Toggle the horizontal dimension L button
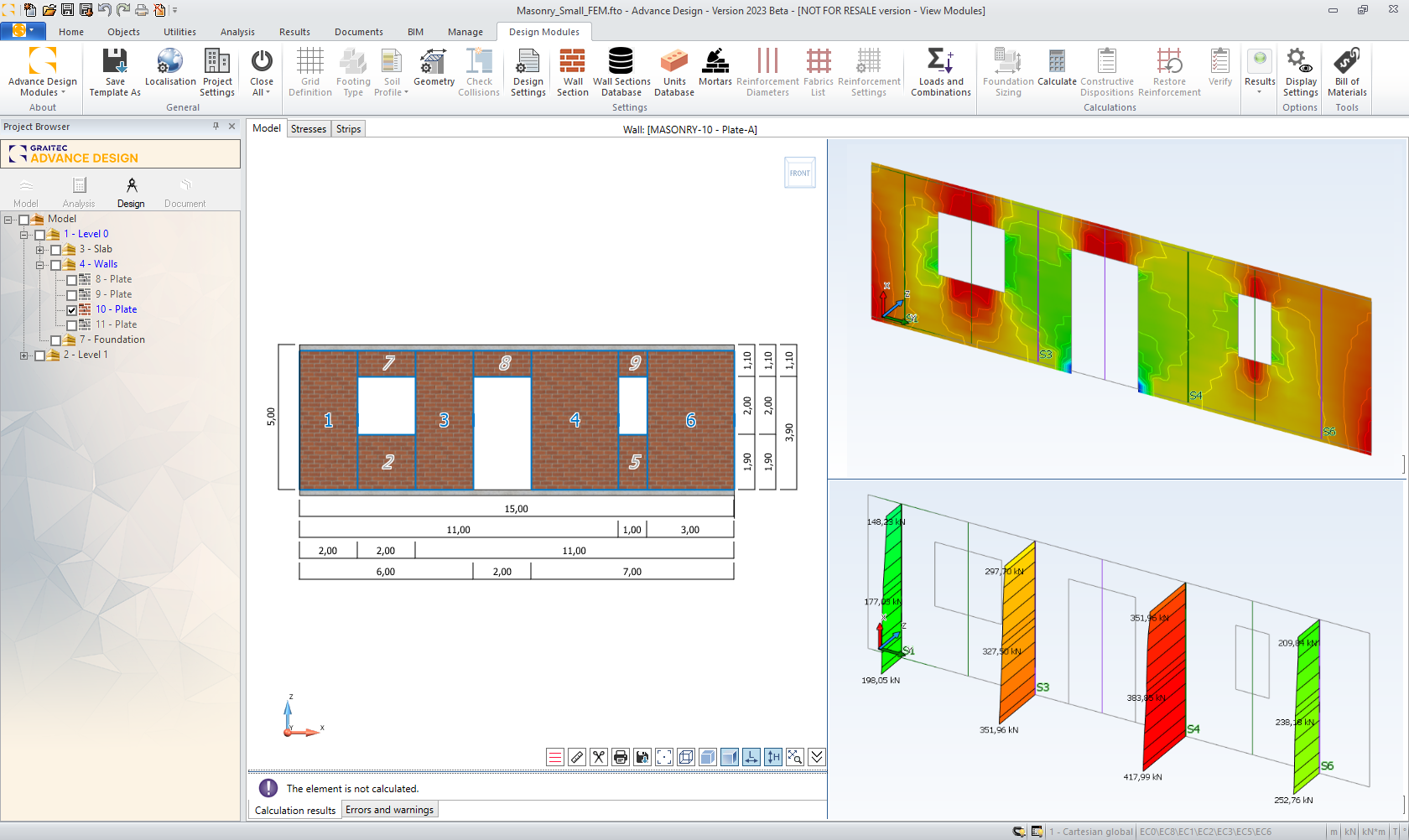The width and height of the screenshot is (1409, 840). [751, 757]
